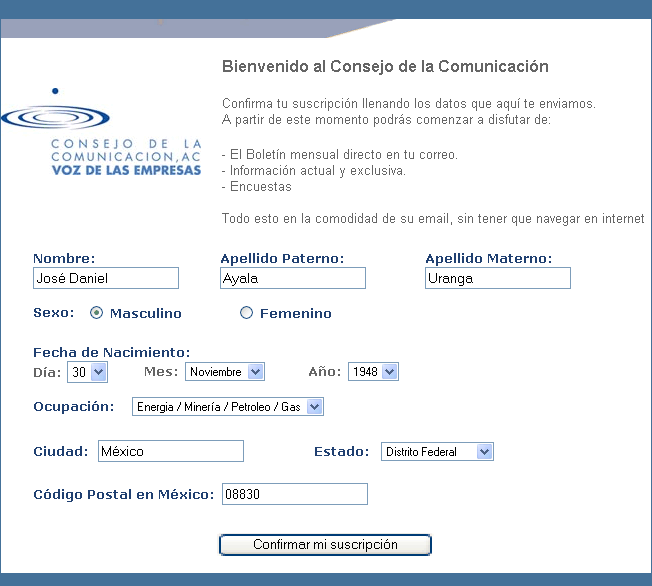Open the Día dropdown showing 30
Screen dimensions: 652x586
87,372
